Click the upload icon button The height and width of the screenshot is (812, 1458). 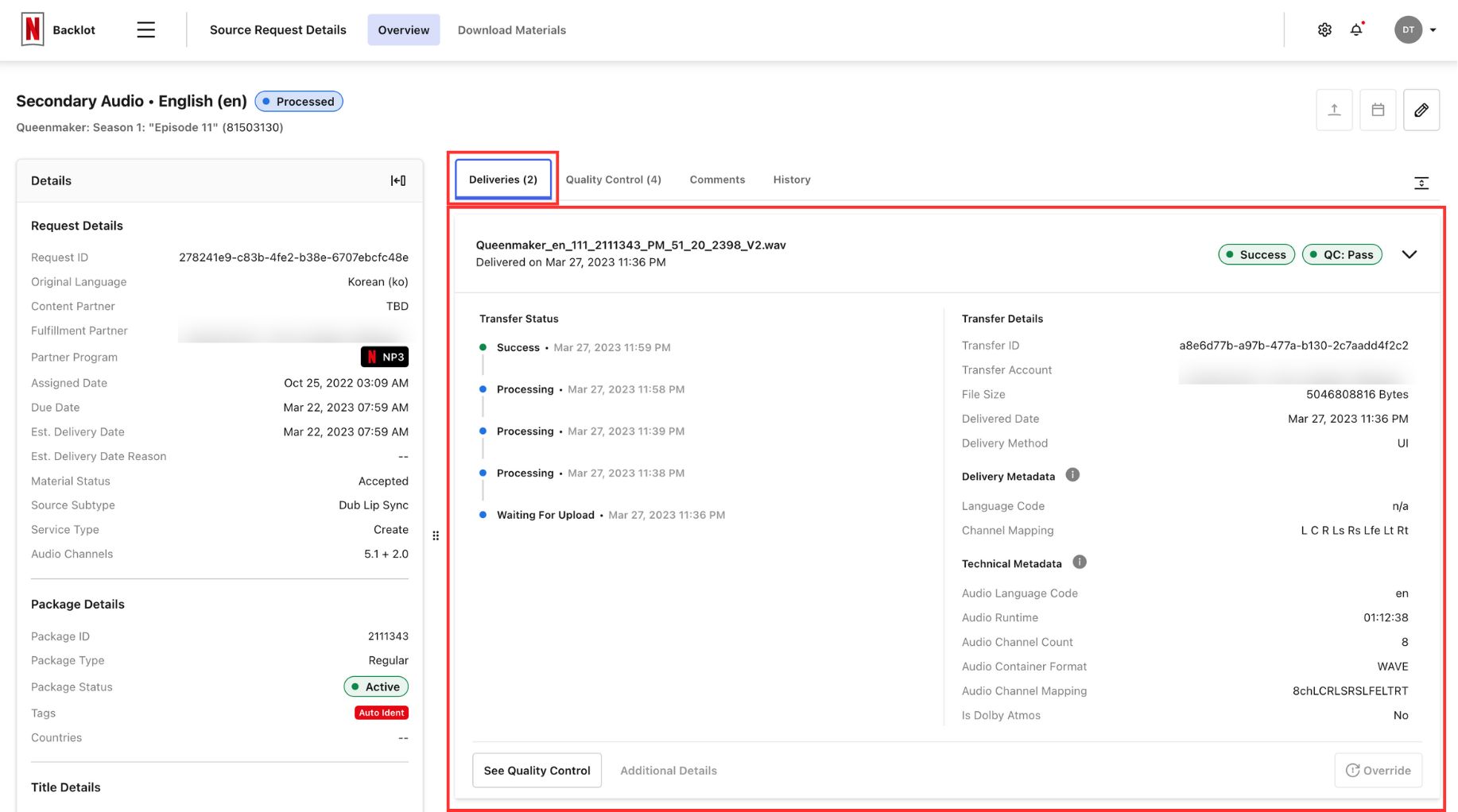(x=1334, y=110)
